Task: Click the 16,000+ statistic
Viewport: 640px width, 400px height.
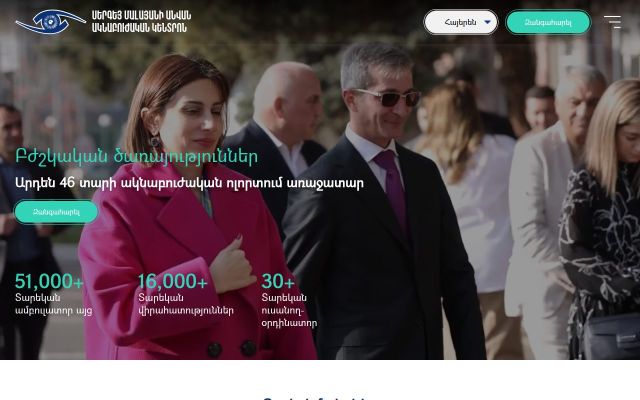Action: pyautogui.click(x=173, y=281)
